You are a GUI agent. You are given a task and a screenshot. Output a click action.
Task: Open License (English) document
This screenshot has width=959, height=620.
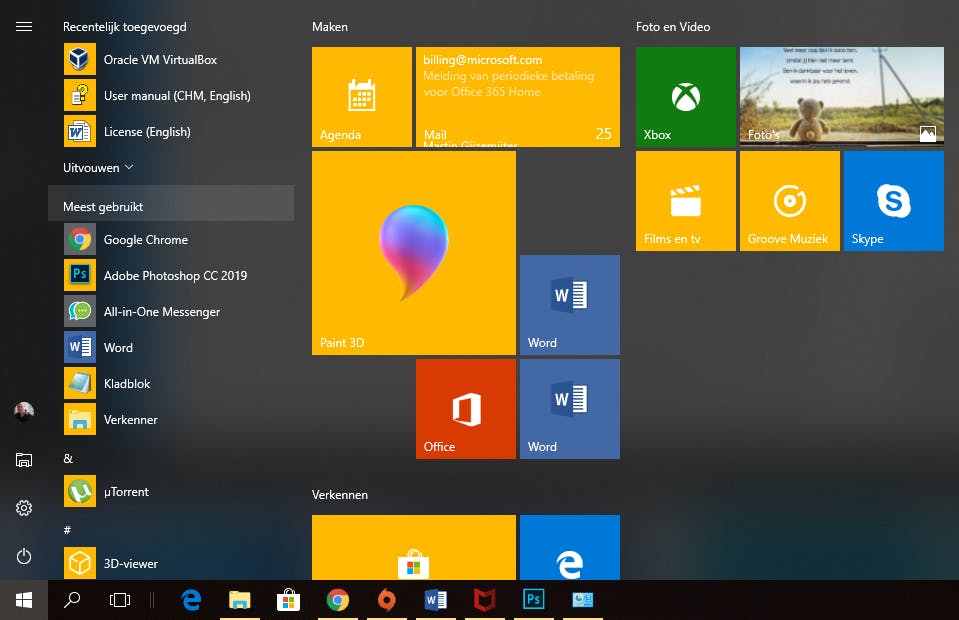tap(171, 131)
